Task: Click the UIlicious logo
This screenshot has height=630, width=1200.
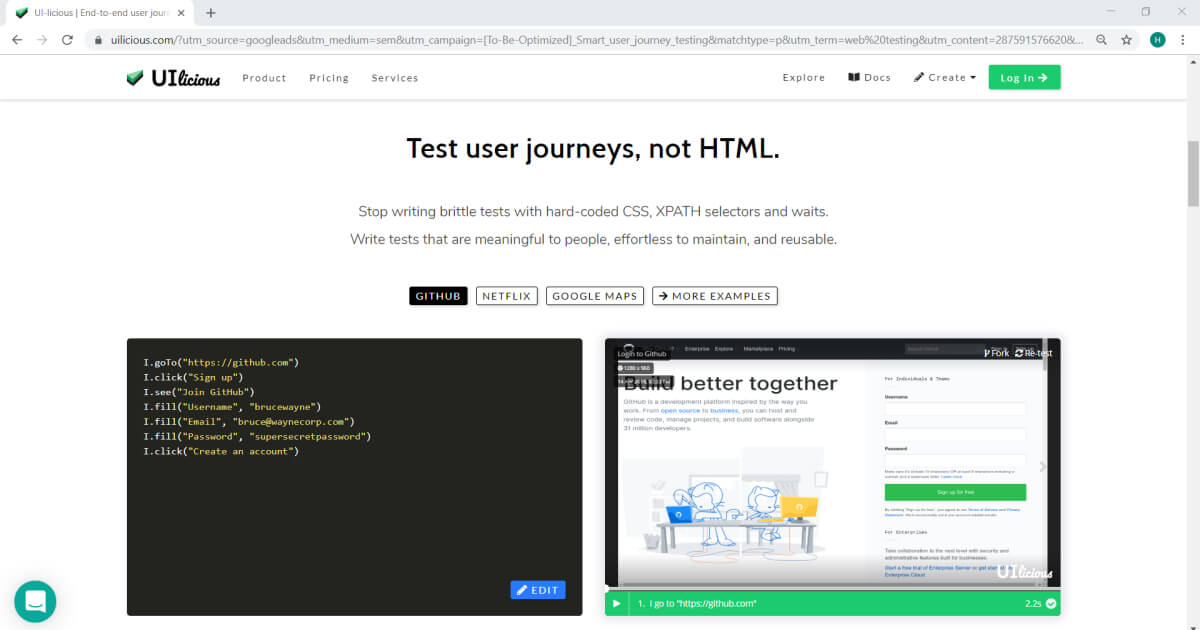Action: click(172, 77)
